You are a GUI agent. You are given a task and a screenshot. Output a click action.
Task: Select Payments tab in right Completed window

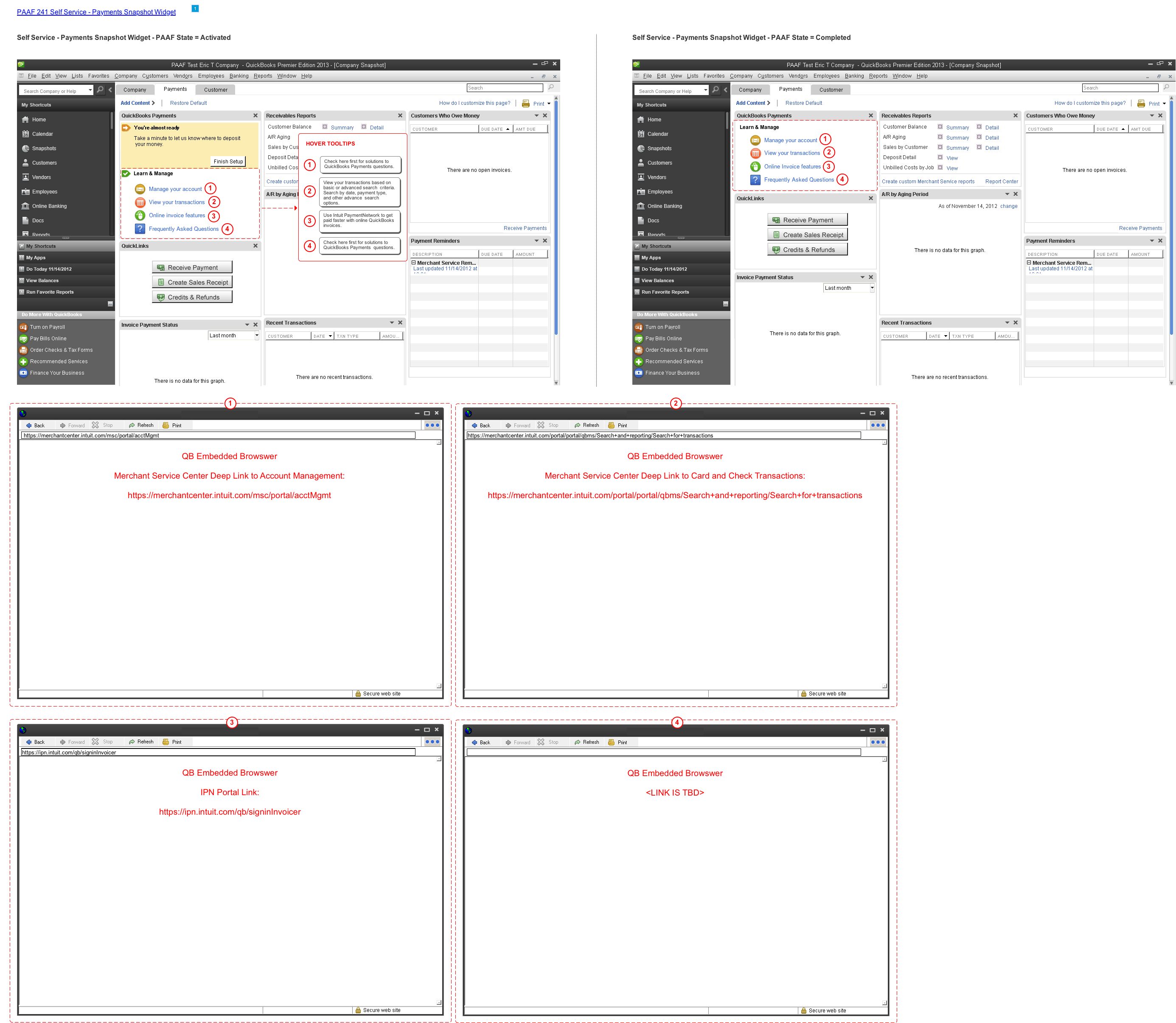(790, 89)
